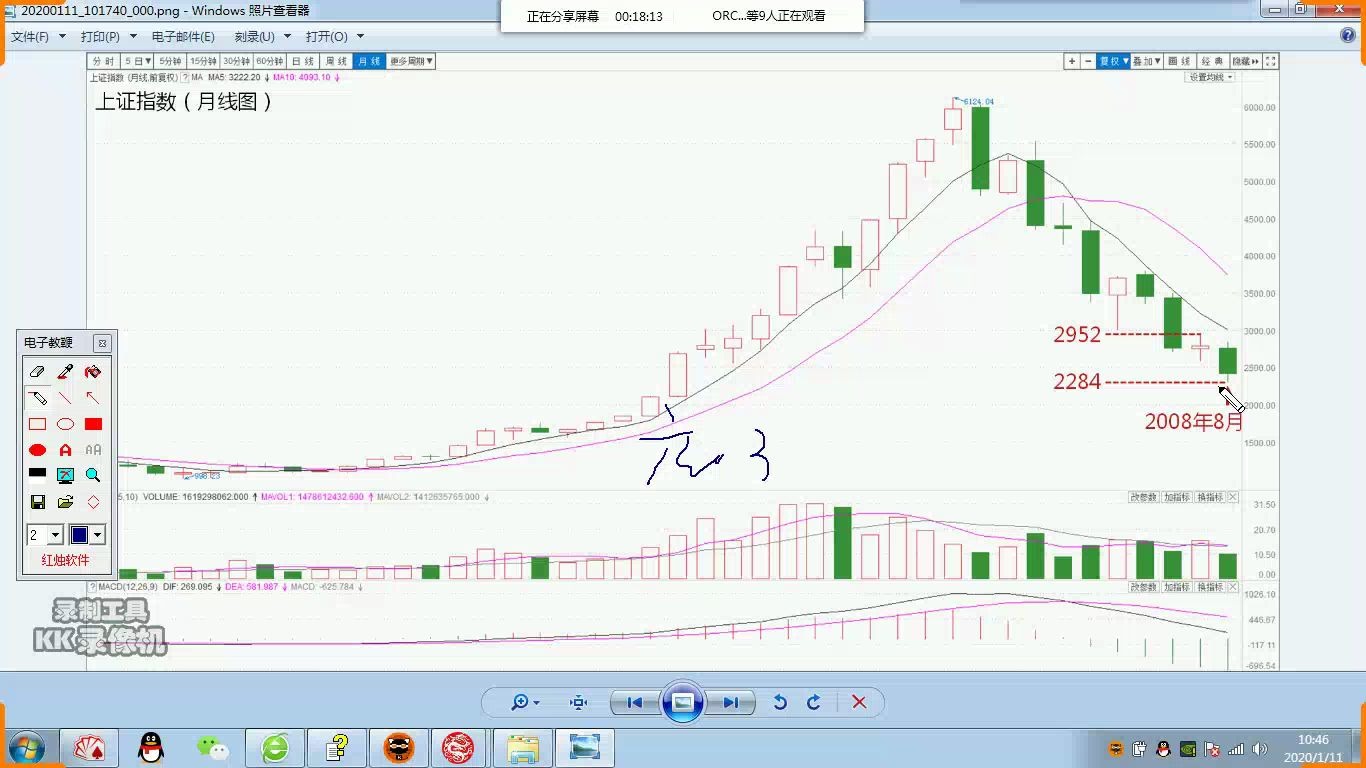Image resolution: width=1366 pixels, height=768 pixels.
Task: Open file with the folder icon in 电子教鞭
Action: coord(66,502)
